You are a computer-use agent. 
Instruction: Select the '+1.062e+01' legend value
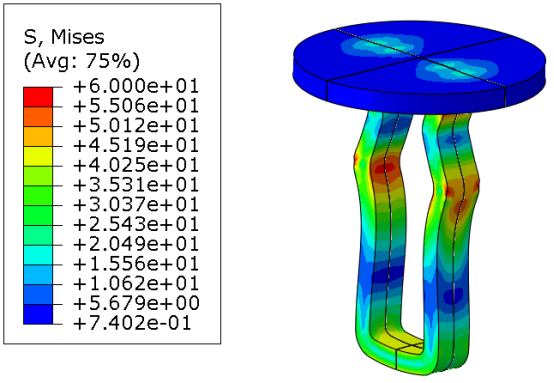click(x=136, y=284)
